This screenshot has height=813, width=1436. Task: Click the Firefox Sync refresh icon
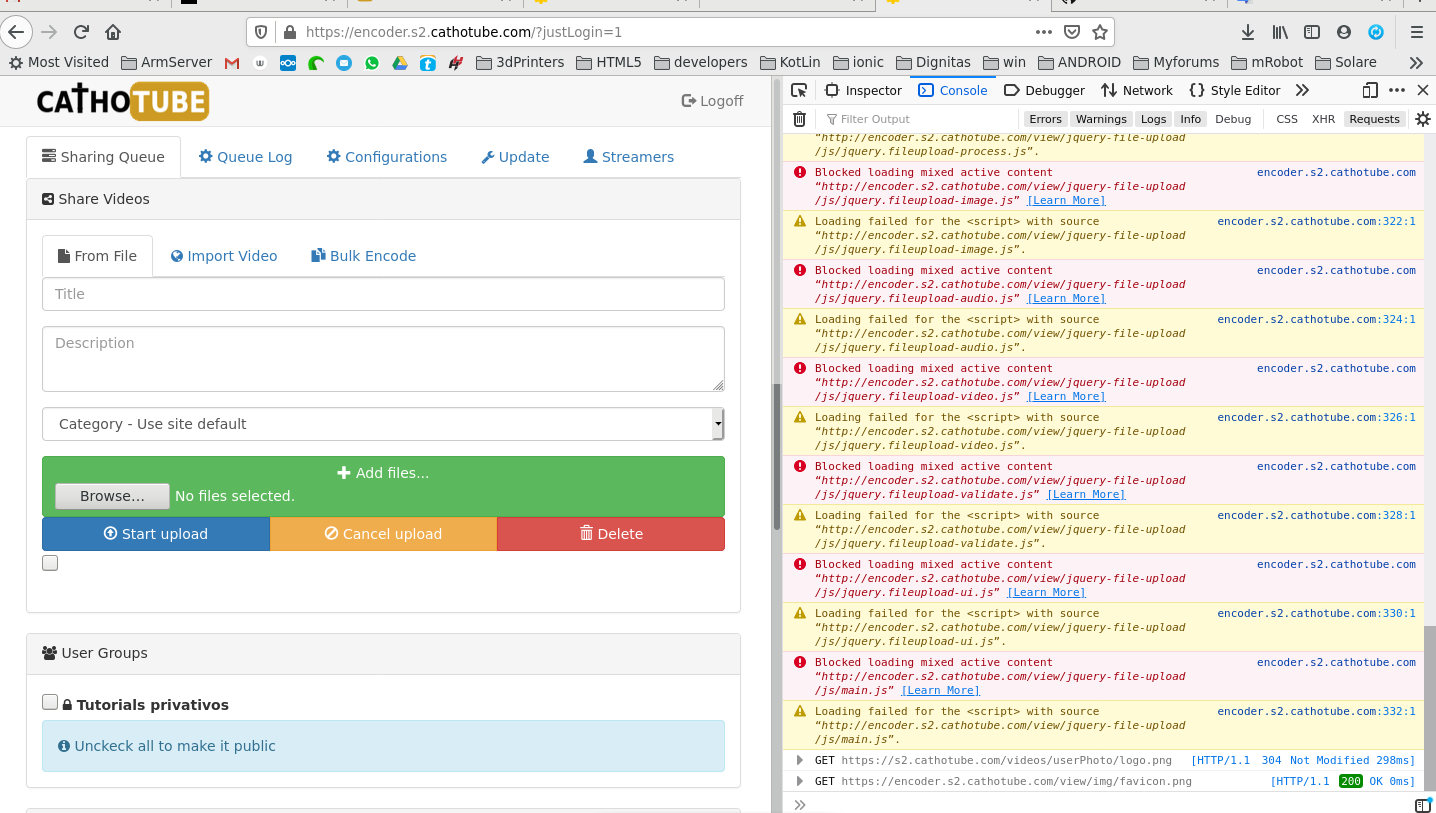(x=1376, y=32)
